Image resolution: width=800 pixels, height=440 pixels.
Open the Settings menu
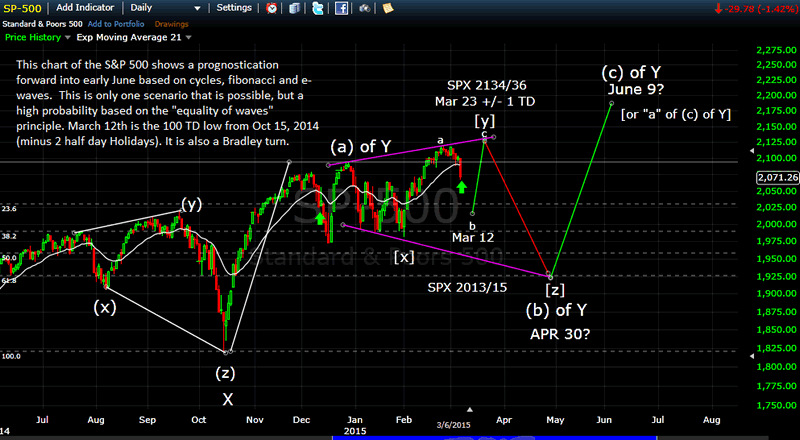[x=234, y=8]
